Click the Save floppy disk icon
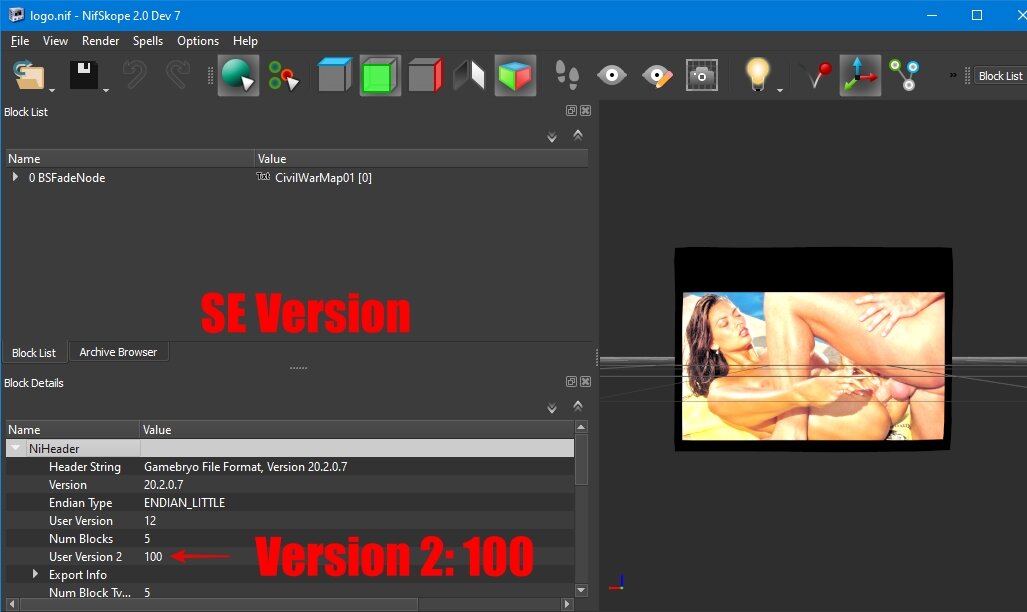 pyautogui.click(x=84, y=75)
